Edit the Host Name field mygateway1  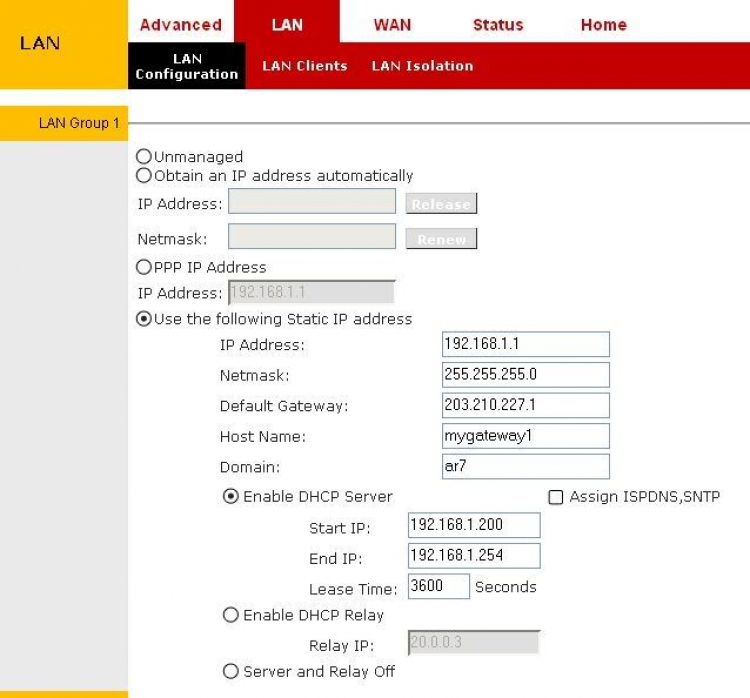tap(526, 436)
